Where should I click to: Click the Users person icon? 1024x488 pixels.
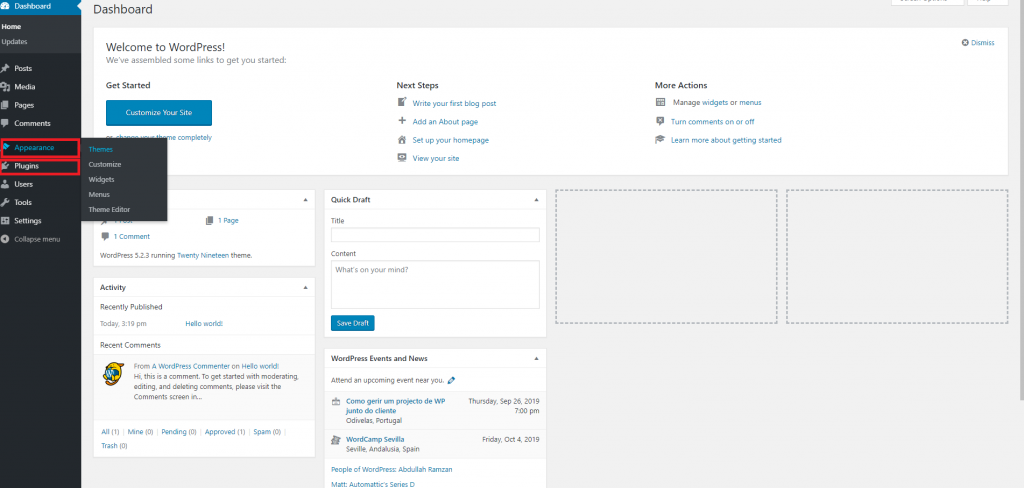[5, 184]
